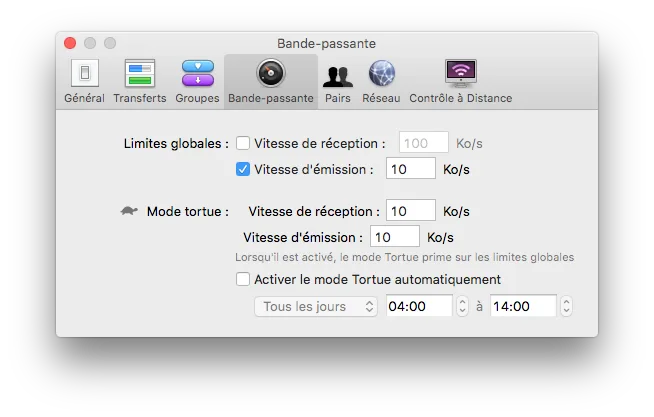Click Mode tortue reception speed field

click(411, 210)
